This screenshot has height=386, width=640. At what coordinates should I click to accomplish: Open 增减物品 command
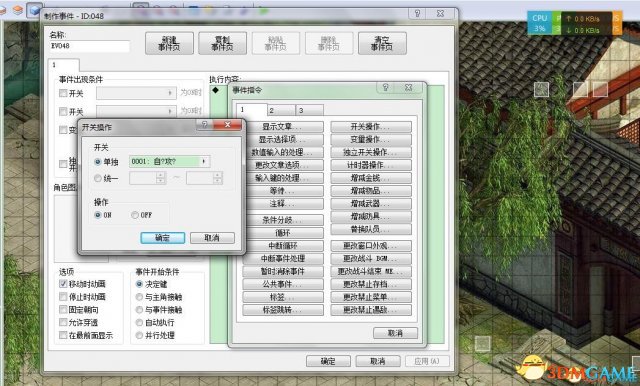371,191
